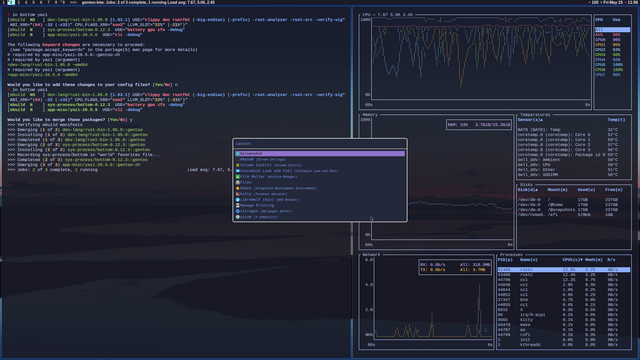This screenshot has height=360, width=640.
Task: Select the /@home mount disk row
Action: point(573,204)
